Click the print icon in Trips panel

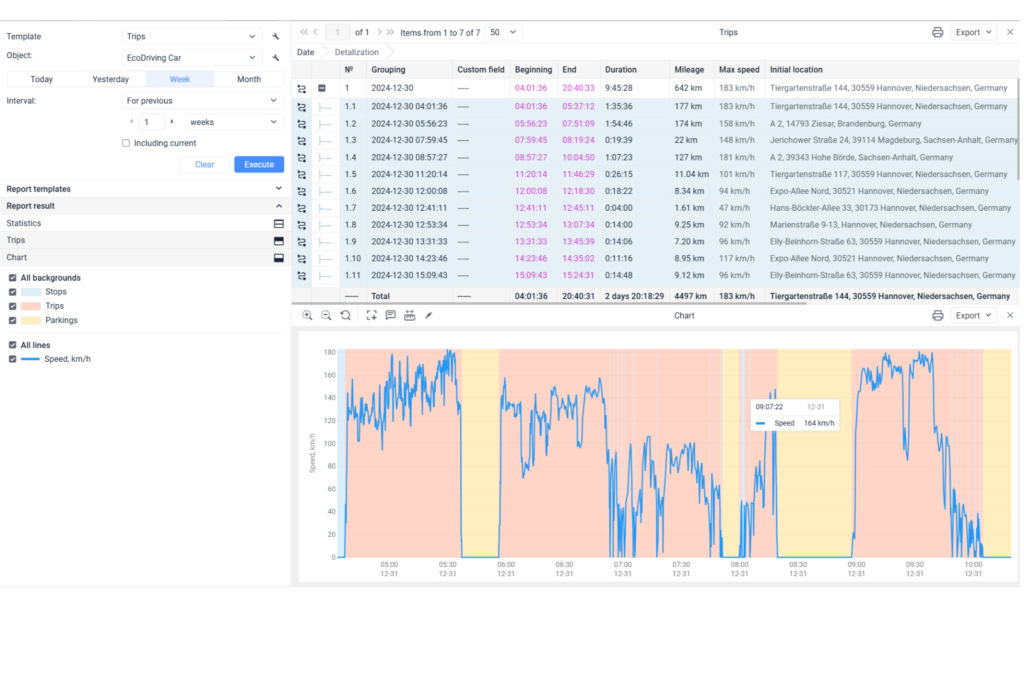point(937,32)
